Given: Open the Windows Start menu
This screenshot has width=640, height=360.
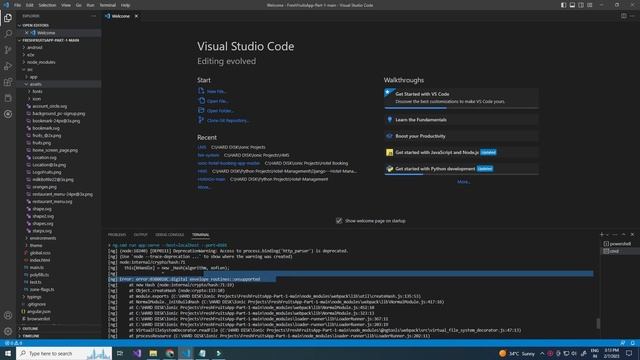Looking at the screenshot, I should click(x=8, y=353).
